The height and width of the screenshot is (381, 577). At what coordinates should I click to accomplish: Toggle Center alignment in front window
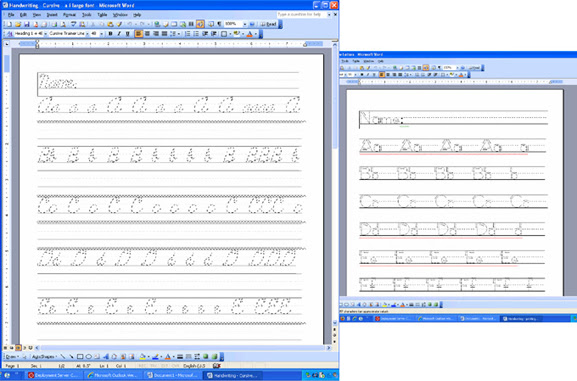(147, 34)
